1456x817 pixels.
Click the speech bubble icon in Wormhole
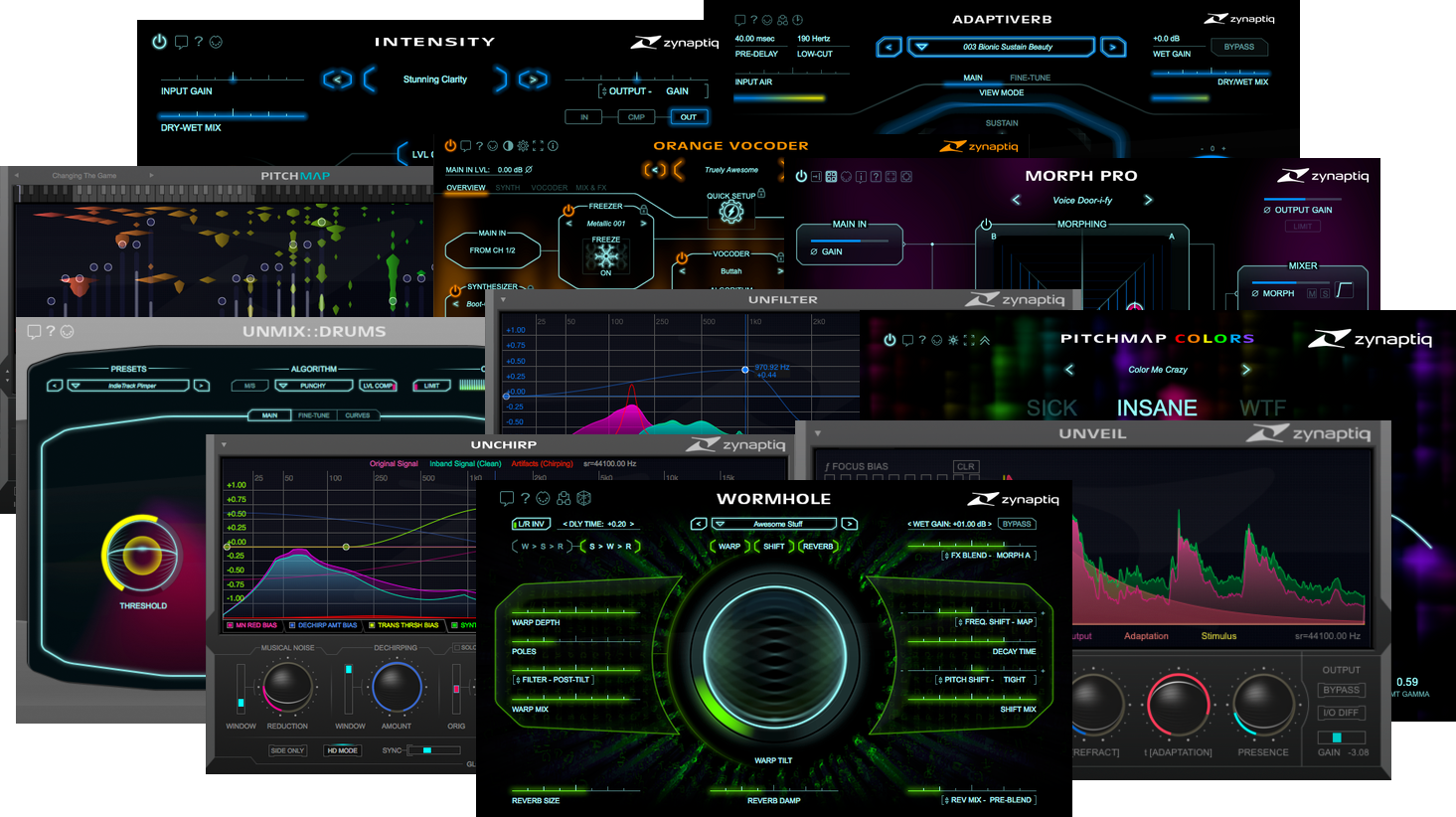tap(507, 498)
